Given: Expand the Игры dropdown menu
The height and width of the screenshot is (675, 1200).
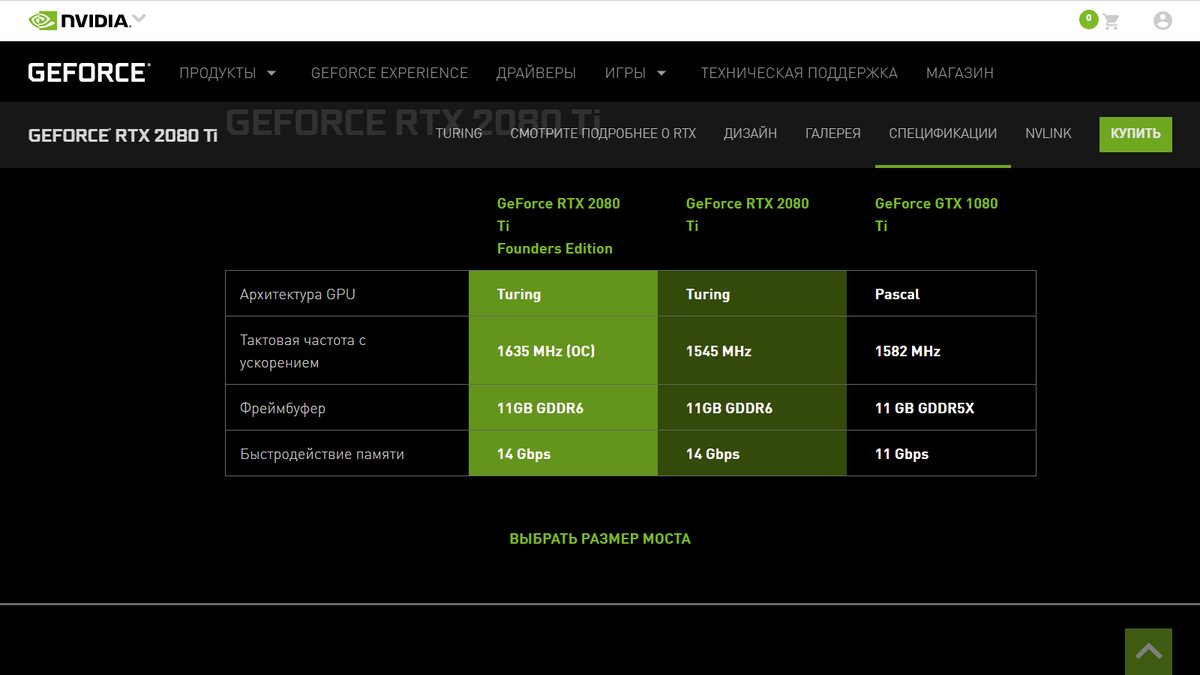Looking at the screenshot, I should pos(636,73).
